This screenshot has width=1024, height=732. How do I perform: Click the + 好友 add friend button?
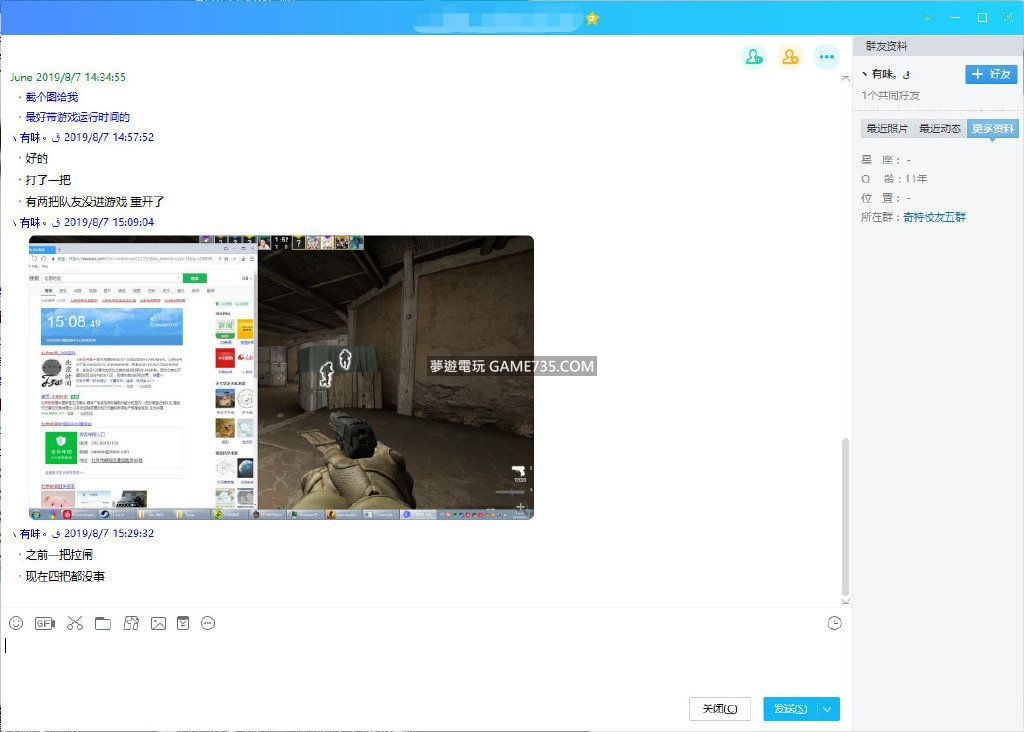(x=991, y=74)
